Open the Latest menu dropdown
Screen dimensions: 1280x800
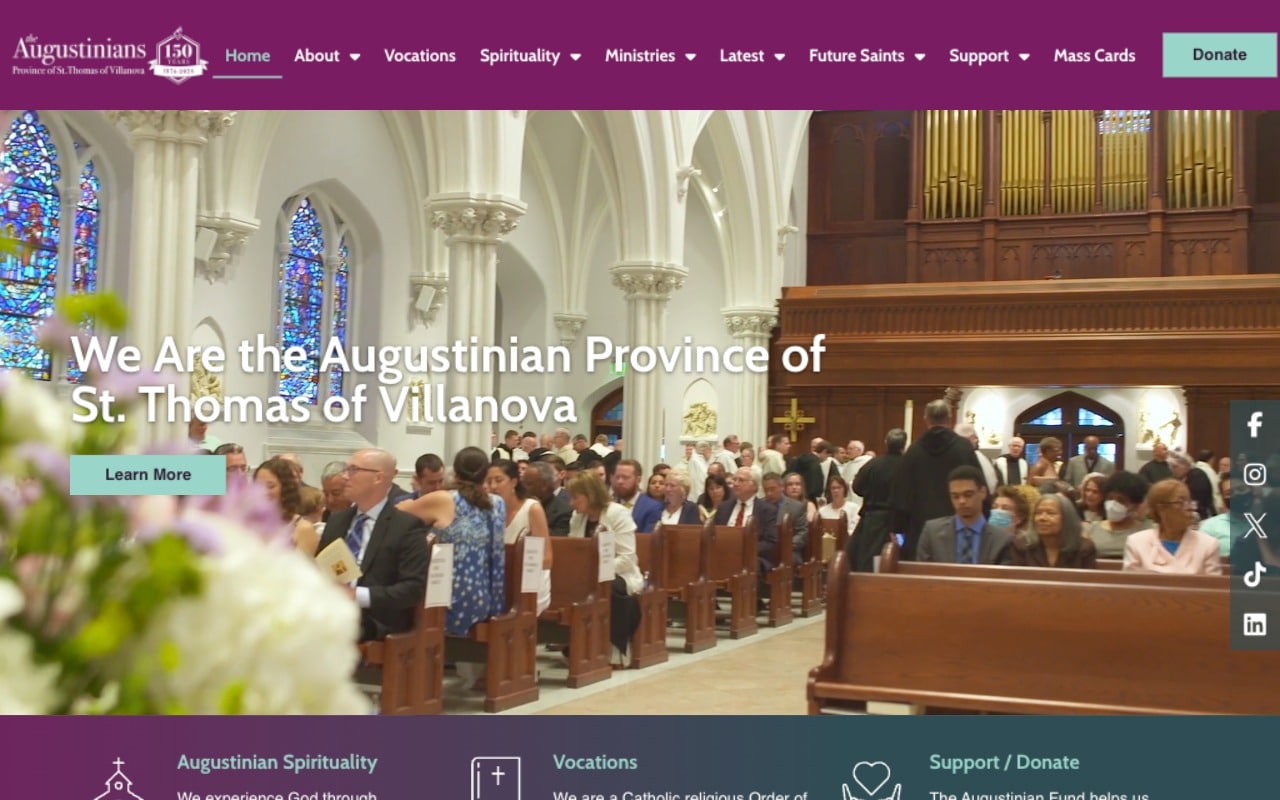click(752, 56)
